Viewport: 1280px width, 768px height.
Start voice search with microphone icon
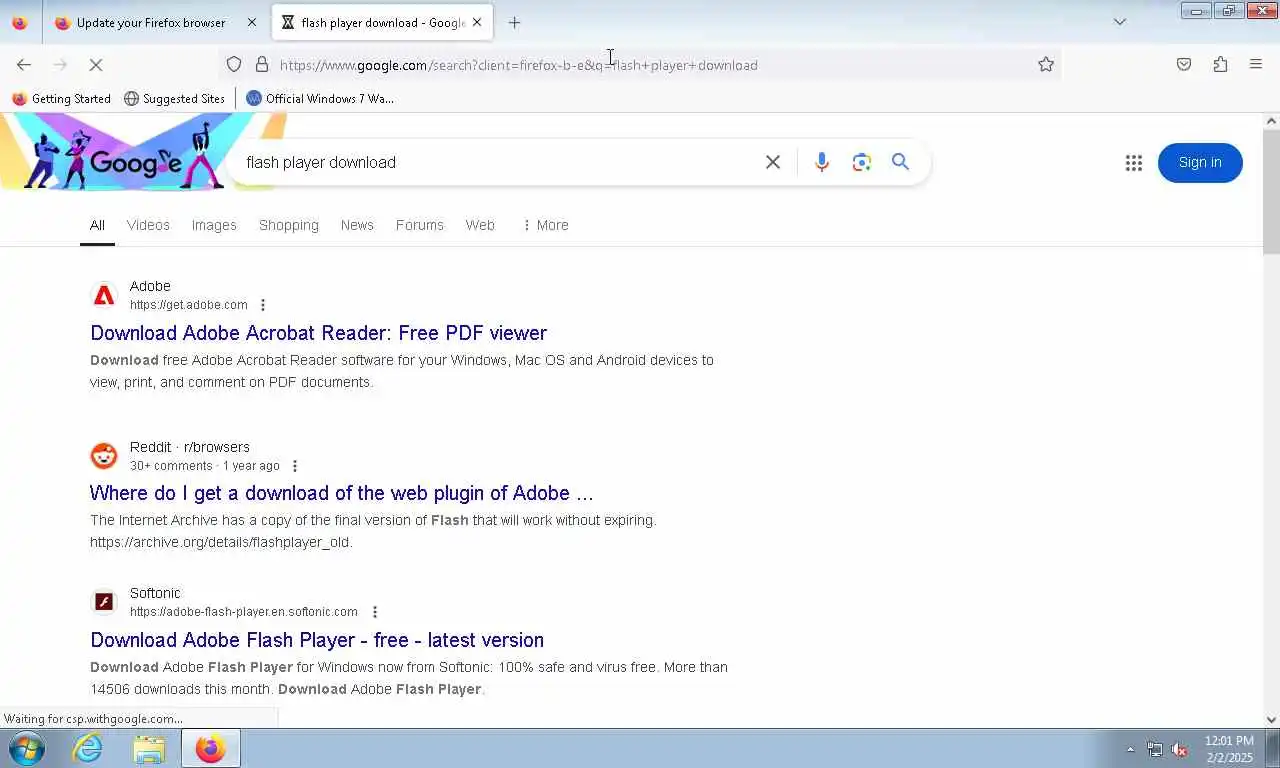pyautogui.click(x=822, y=162)
